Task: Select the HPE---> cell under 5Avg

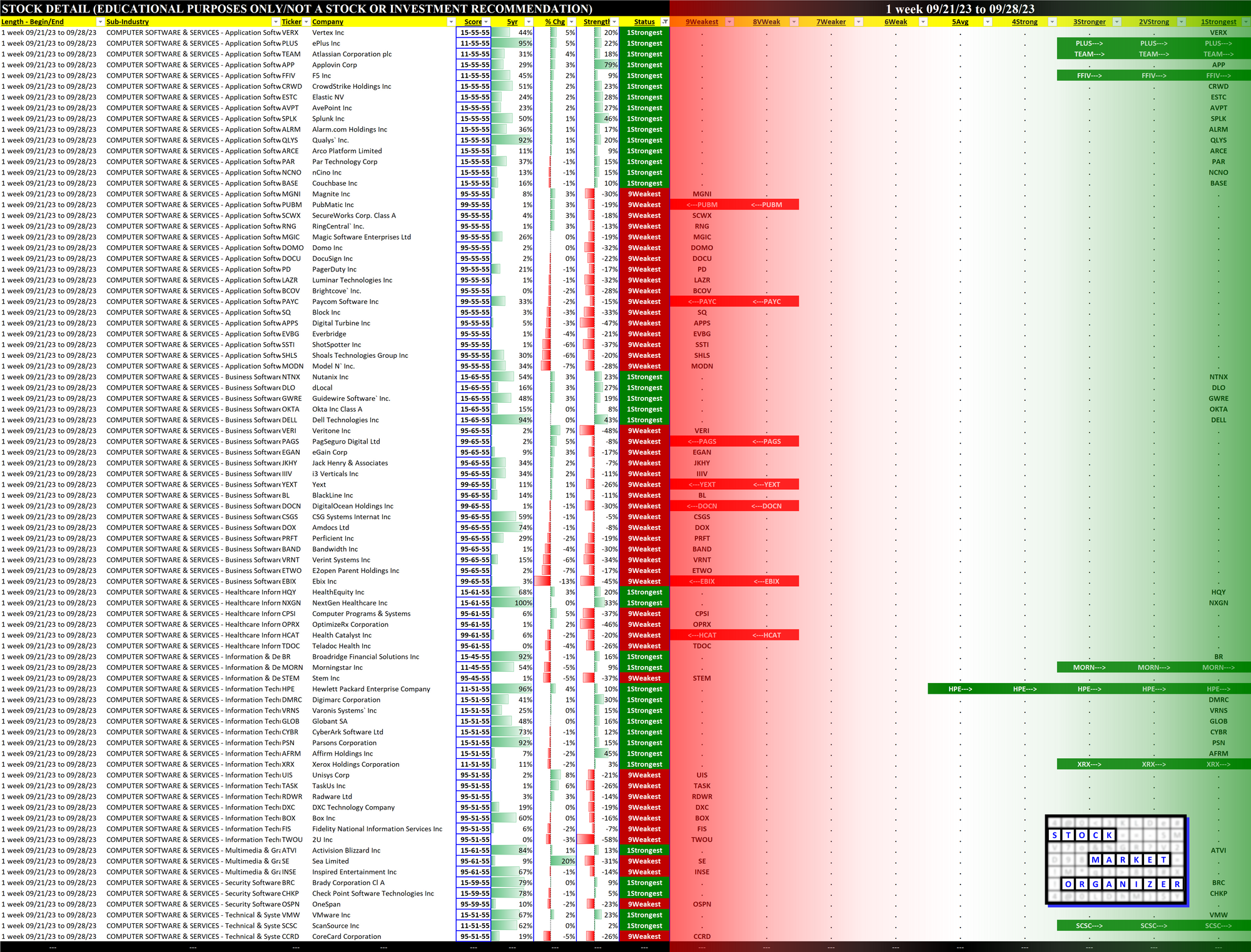Action: point(960,689)
